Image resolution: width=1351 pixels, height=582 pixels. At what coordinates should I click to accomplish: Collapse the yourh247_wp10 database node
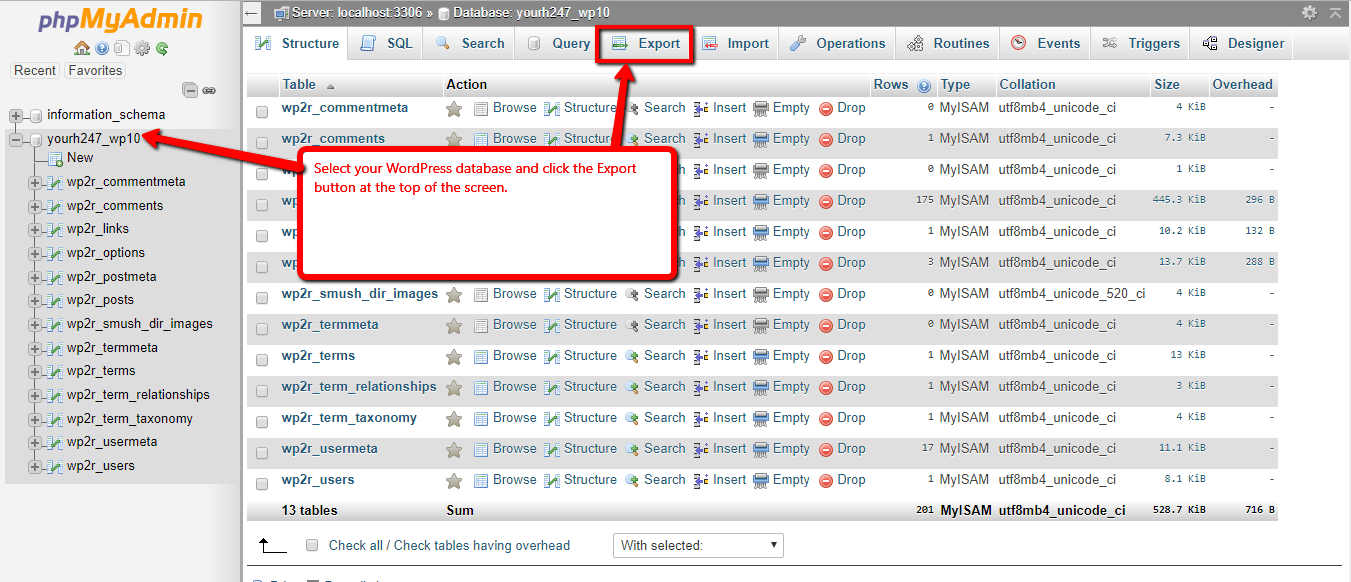tap(16, 140)
